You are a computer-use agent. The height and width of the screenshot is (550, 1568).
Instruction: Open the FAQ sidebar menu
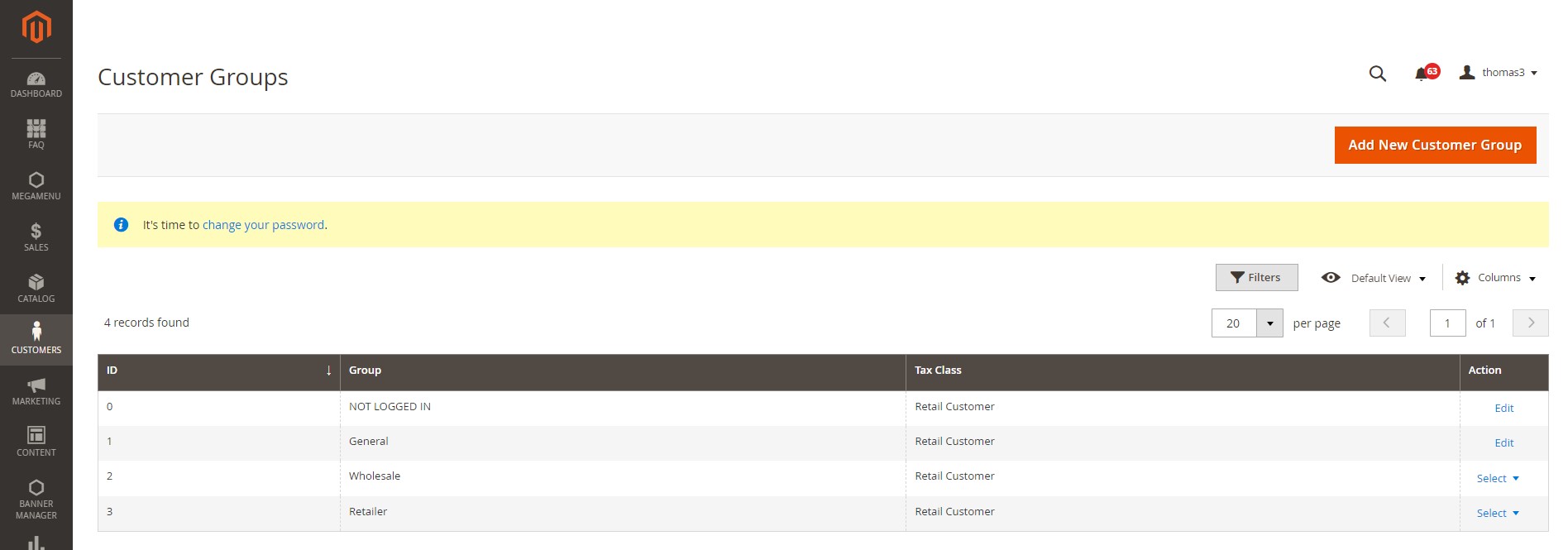point(36,134)
